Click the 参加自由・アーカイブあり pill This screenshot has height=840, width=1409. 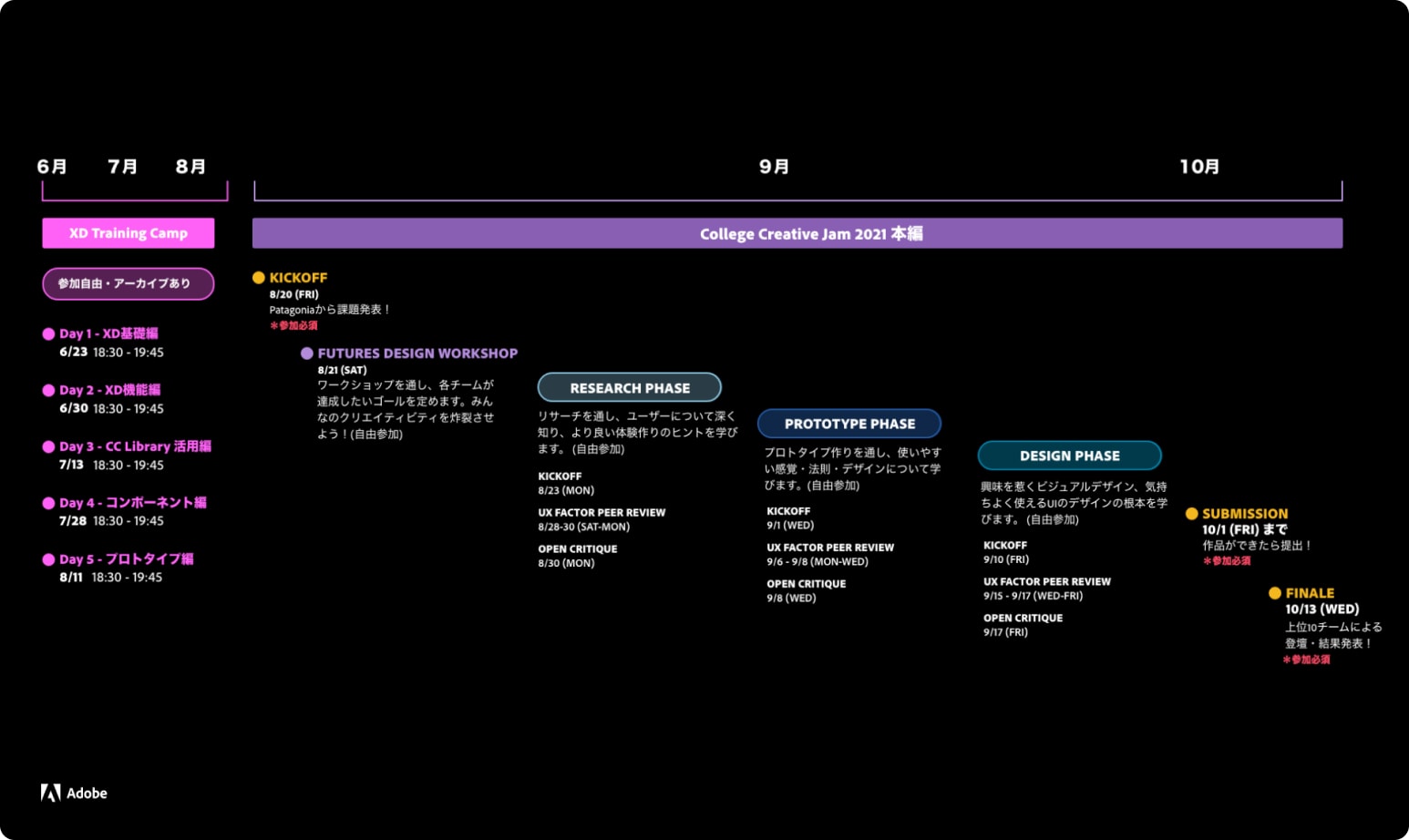(x=129, y=283)
